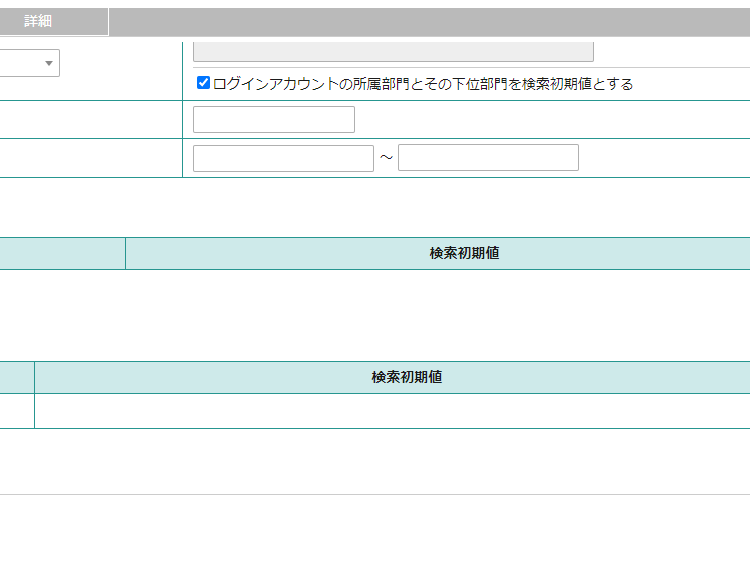
Task: Click the cell area right of the range end field
Action: (664, 158)
